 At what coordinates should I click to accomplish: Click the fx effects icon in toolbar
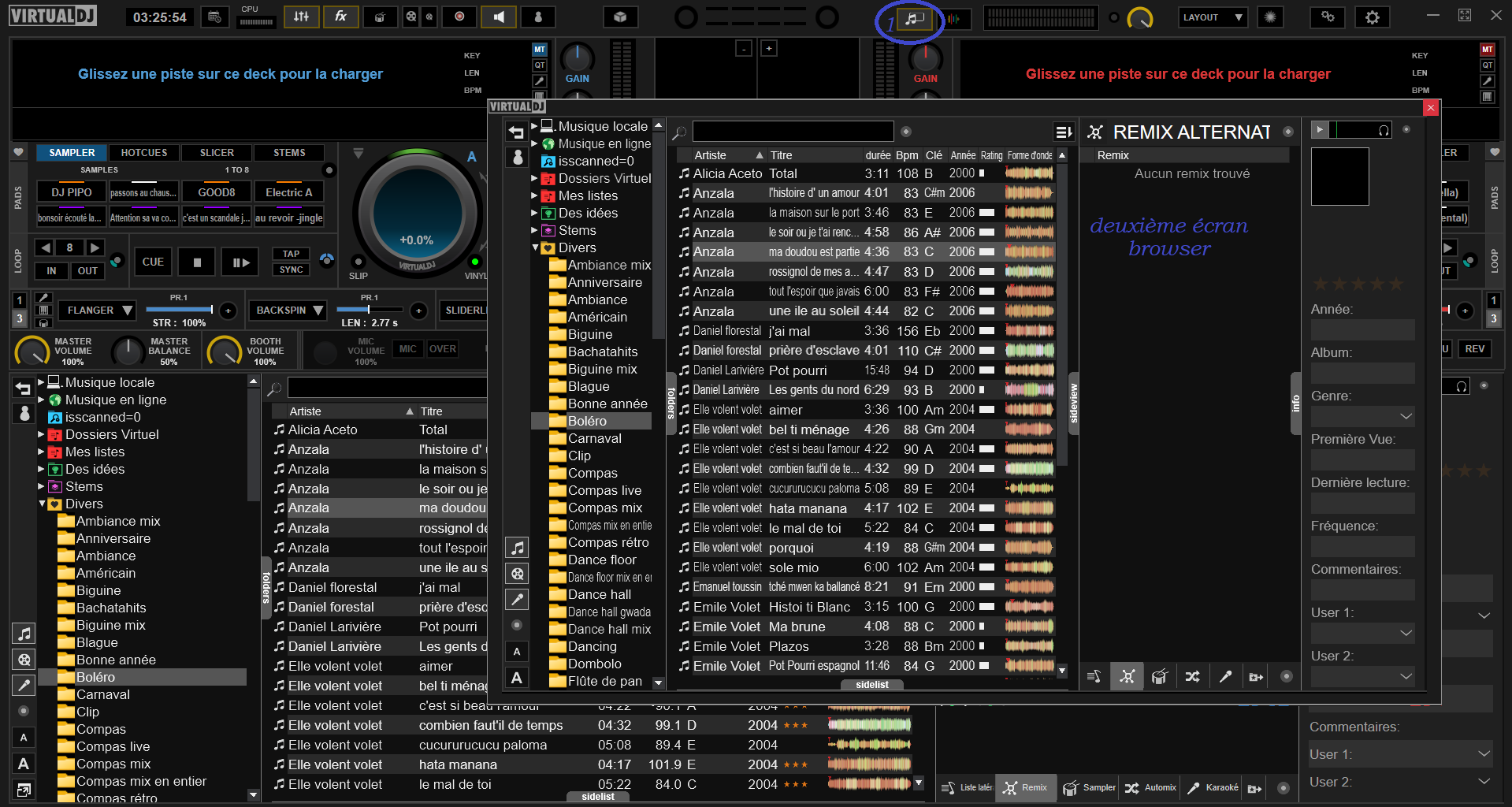[340, 17]
